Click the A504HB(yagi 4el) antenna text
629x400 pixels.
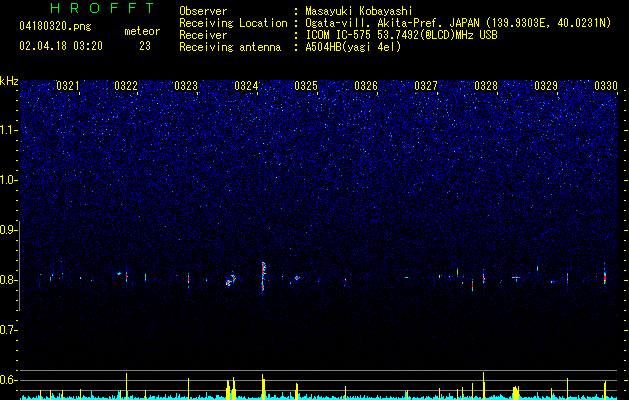353,47
